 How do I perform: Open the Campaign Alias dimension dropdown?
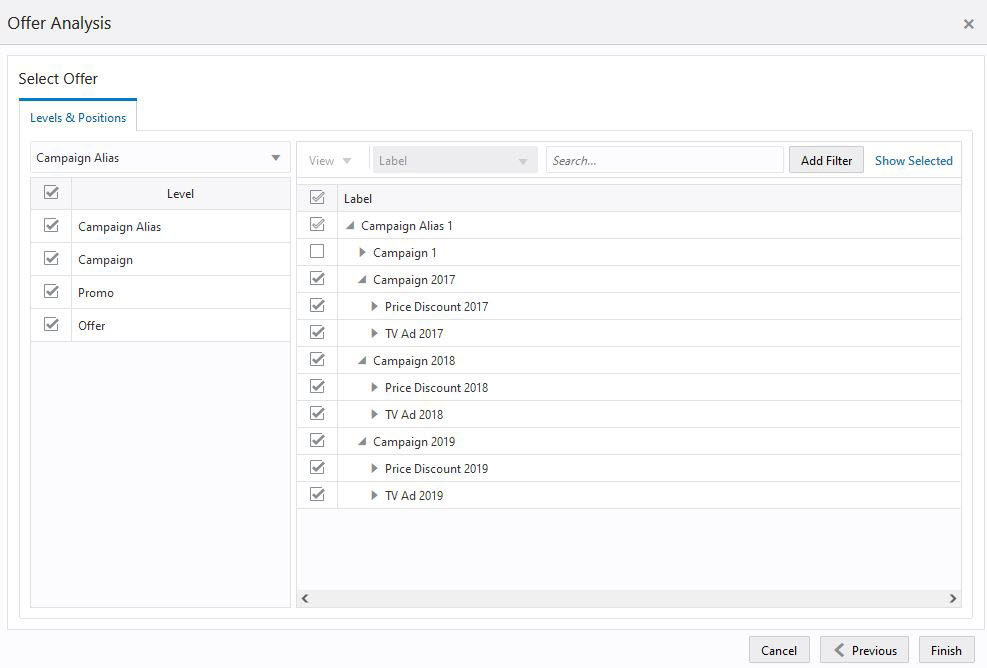275,158
